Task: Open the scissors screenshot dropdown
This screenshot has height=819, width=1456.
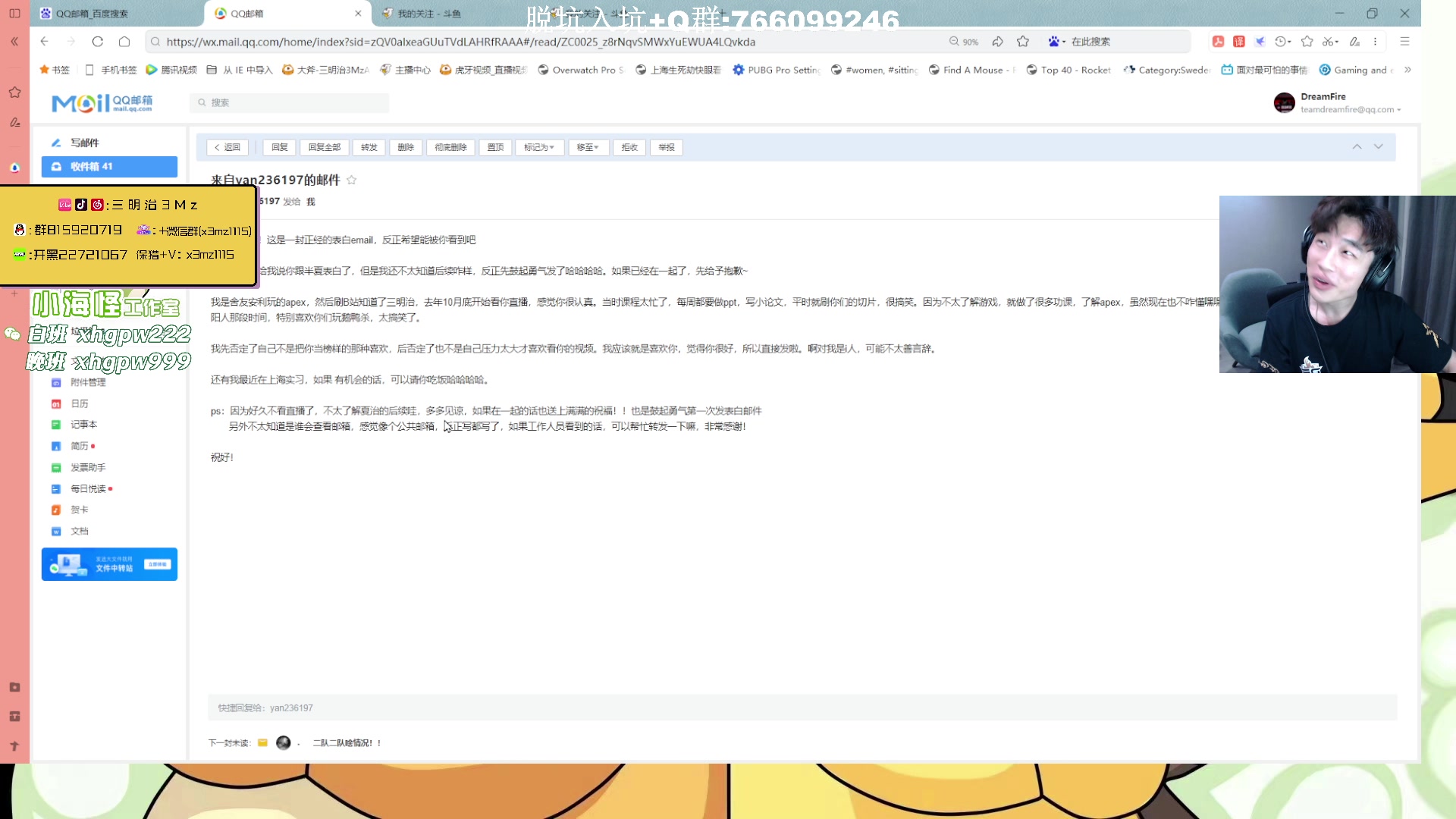Action: pyautogui.click(x=1331, y=42)
